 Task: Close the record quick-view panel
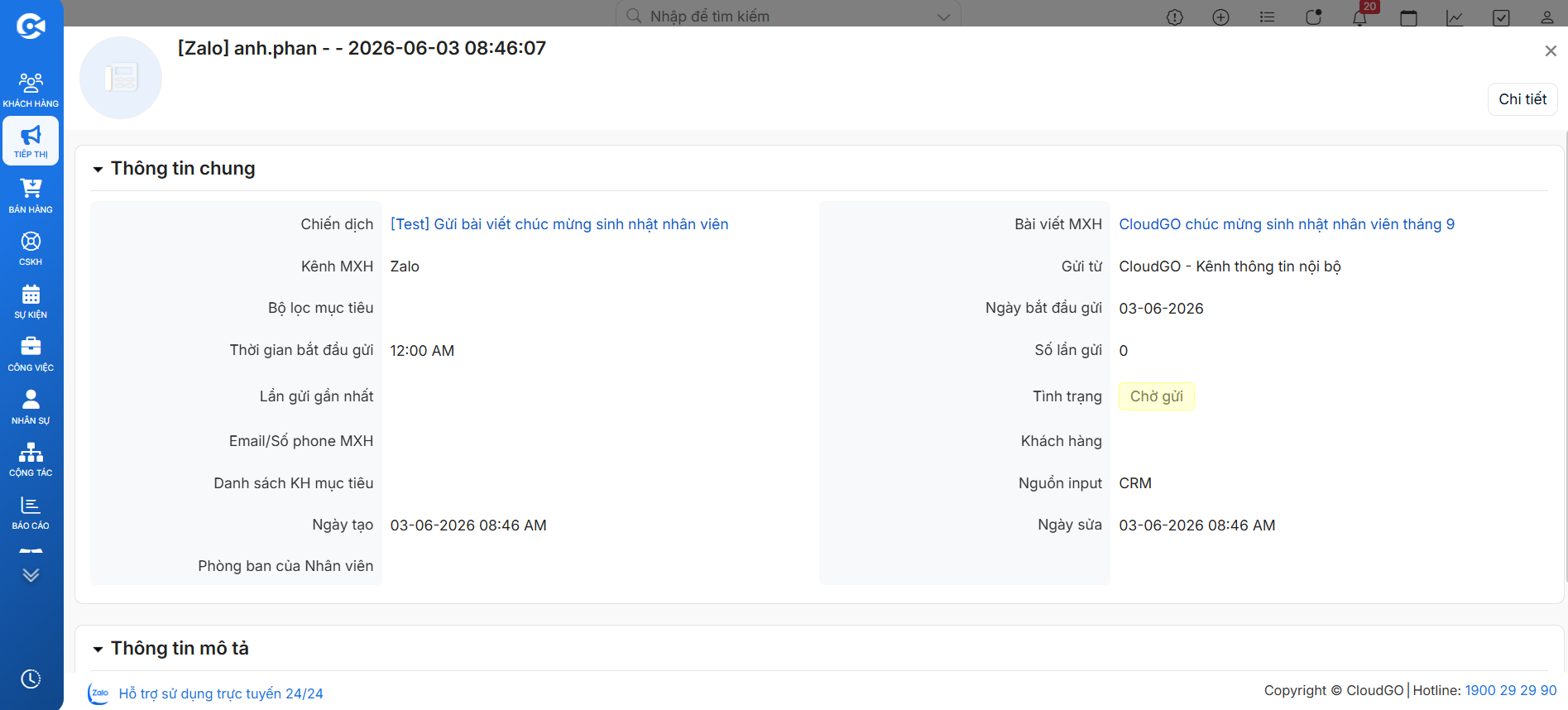(1551, 51)
